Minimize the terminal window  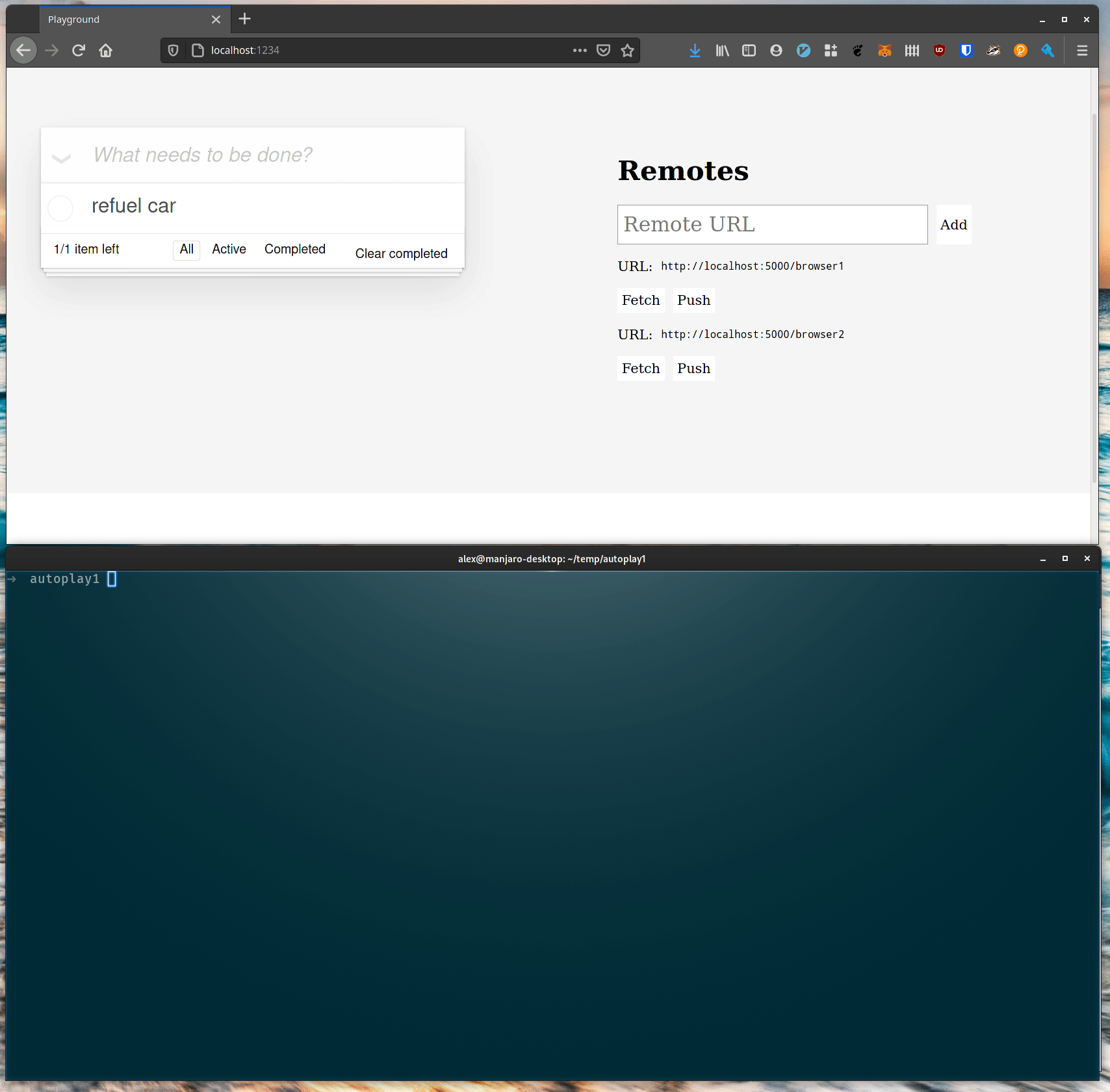pos(1043,559)
